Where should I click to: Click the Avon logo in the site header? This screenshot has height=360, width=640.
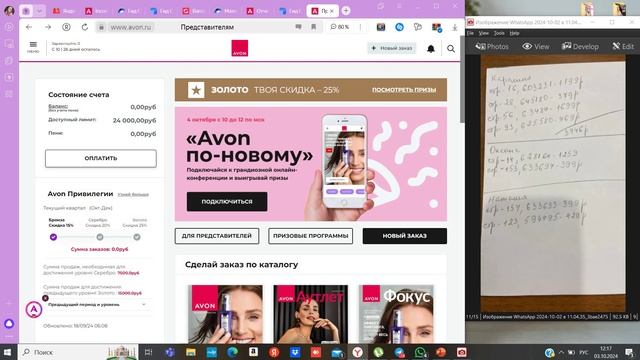tap(240, 48)
